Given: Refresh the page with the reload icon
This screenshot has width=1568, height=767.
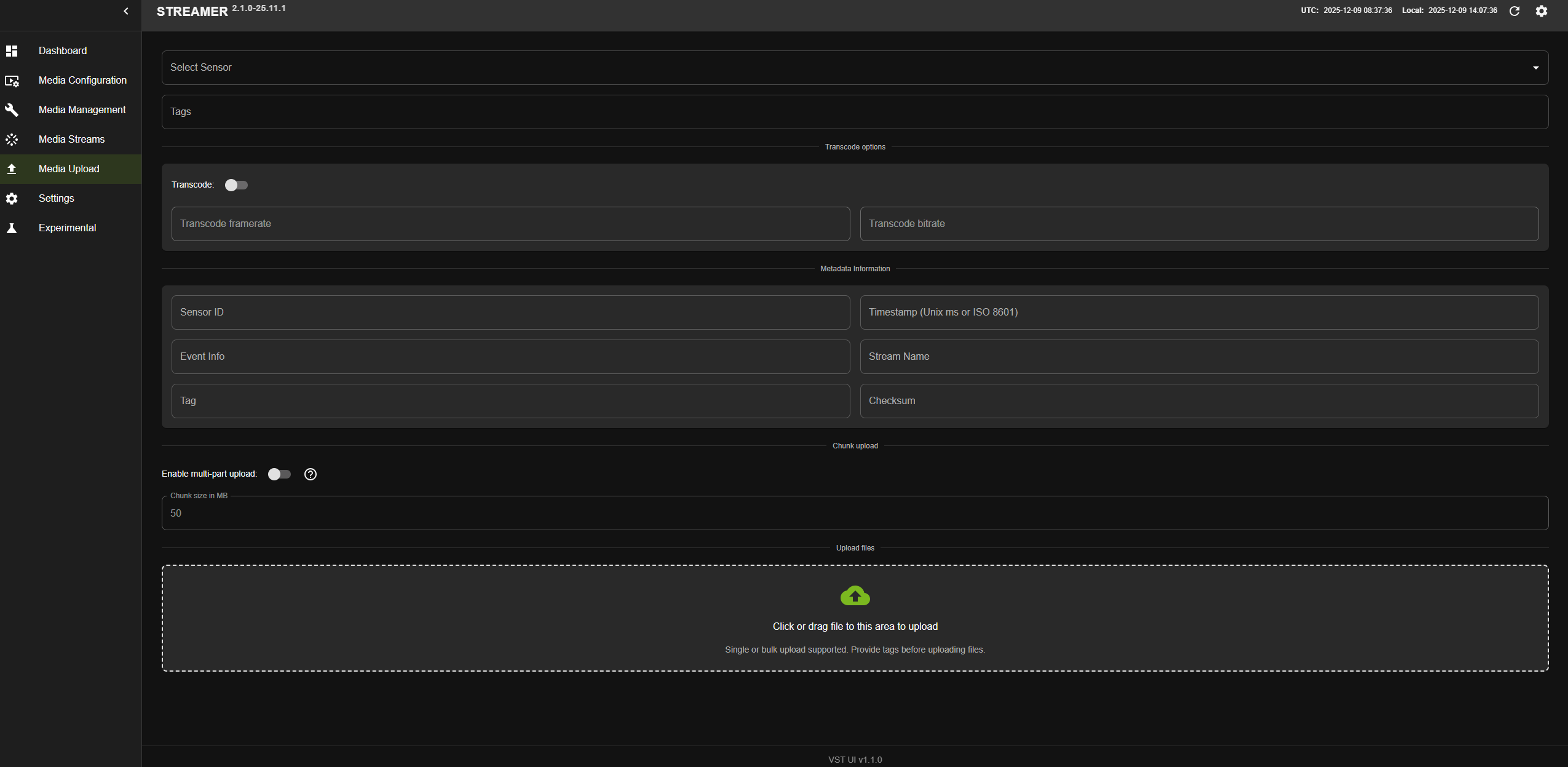Looking at the screenshot, I should pos(1515,11).
